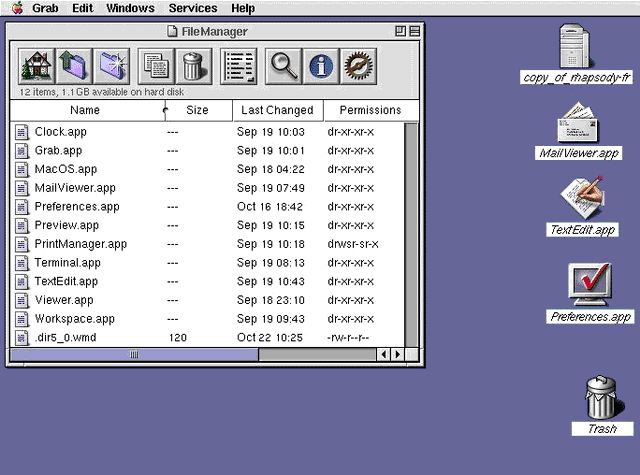Select the Terminal.app file icon
The height and width of the screenshot is (475, 640).
point(22,263)
